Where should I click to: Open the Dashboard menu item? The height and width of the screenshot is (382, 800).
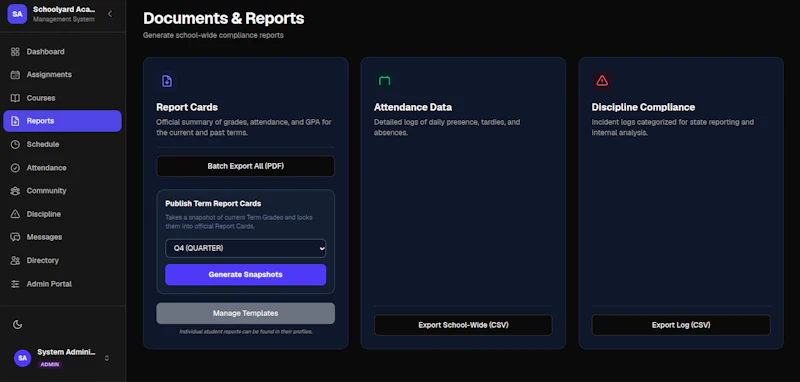[62, 52]
